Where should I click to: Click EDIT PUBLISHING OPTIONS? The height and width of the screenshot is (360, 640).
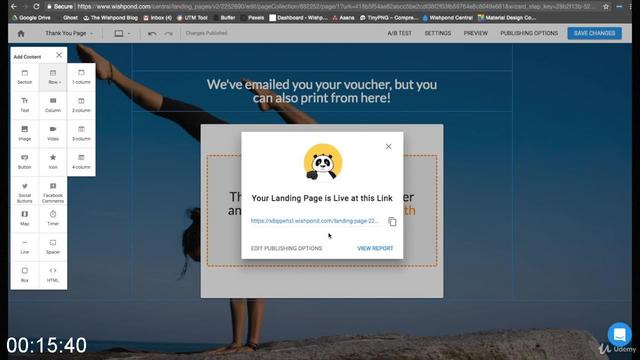coord(287,248)
